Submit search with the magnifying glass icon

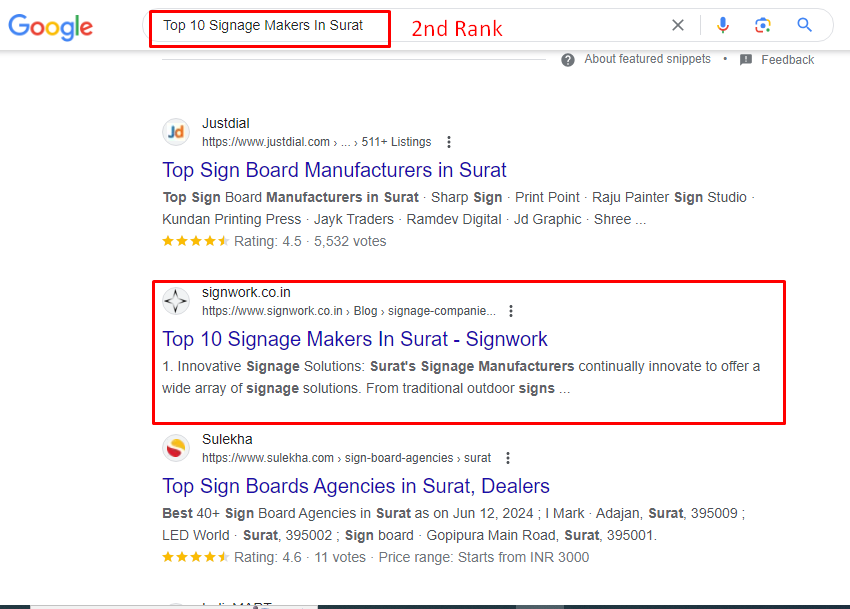pyautogui.click(x=804, y=25)
